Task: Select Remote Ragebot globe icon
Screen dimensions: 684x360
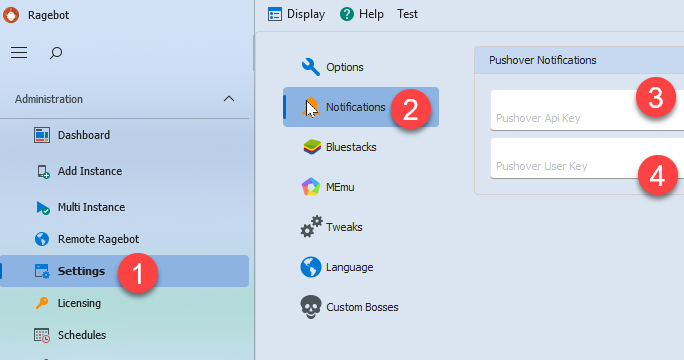Action: 42,239
